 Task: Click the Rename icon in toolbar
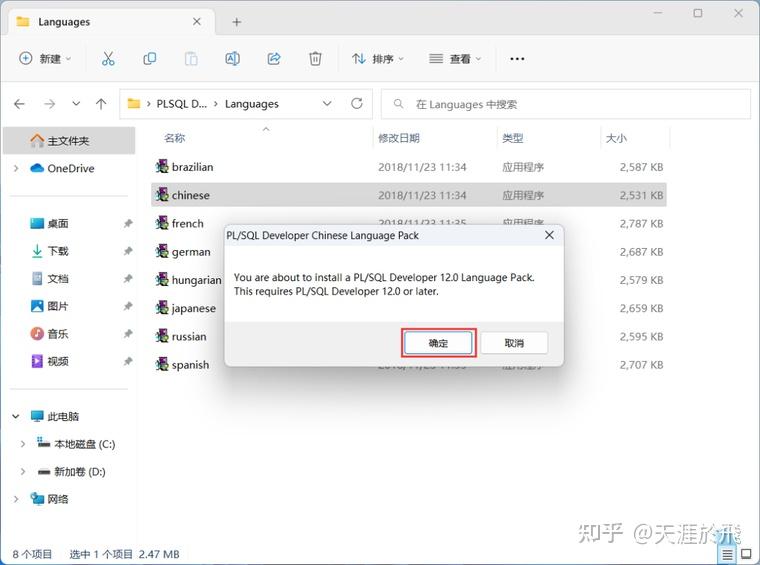(x=233, y=59)
